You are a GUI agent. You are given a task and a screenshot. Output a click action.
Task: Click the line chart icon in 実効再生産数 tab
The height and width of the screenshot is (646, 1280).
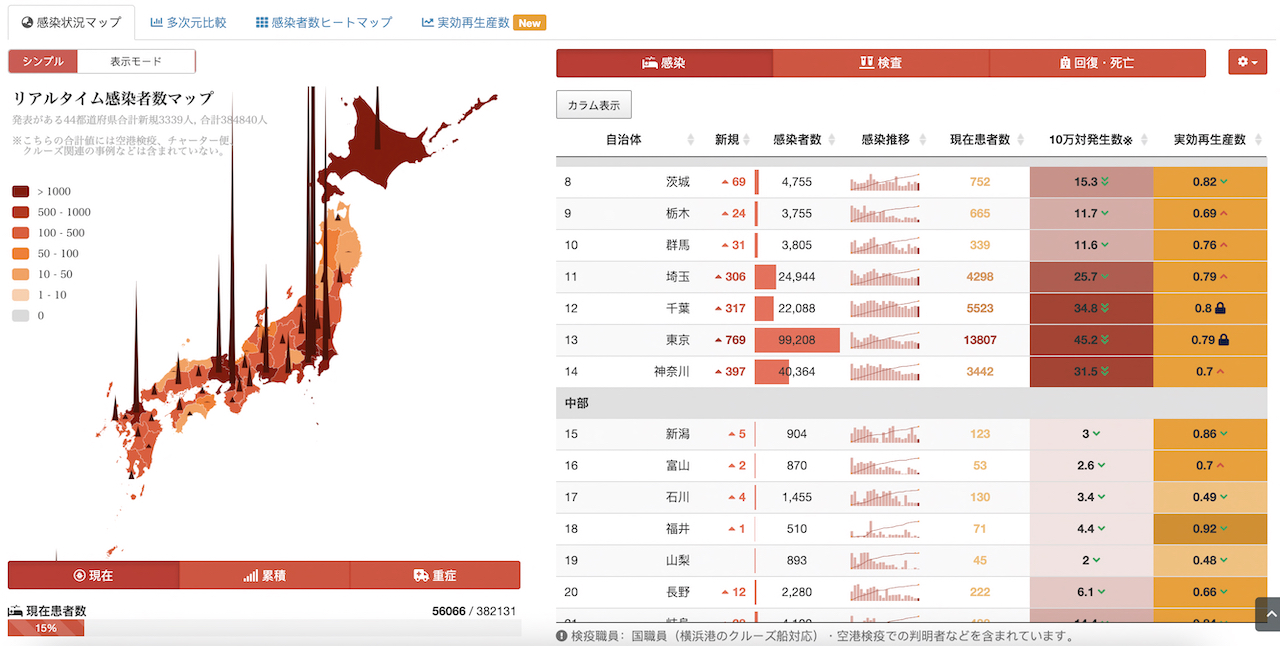(427, 22)
